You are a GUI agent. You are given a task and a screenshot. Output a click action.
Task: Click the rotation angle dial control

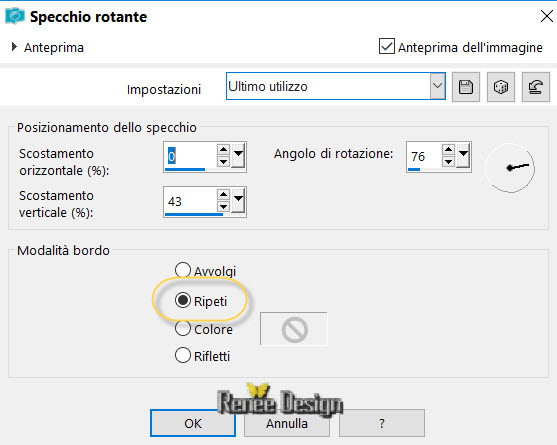[x=510, y=168]
